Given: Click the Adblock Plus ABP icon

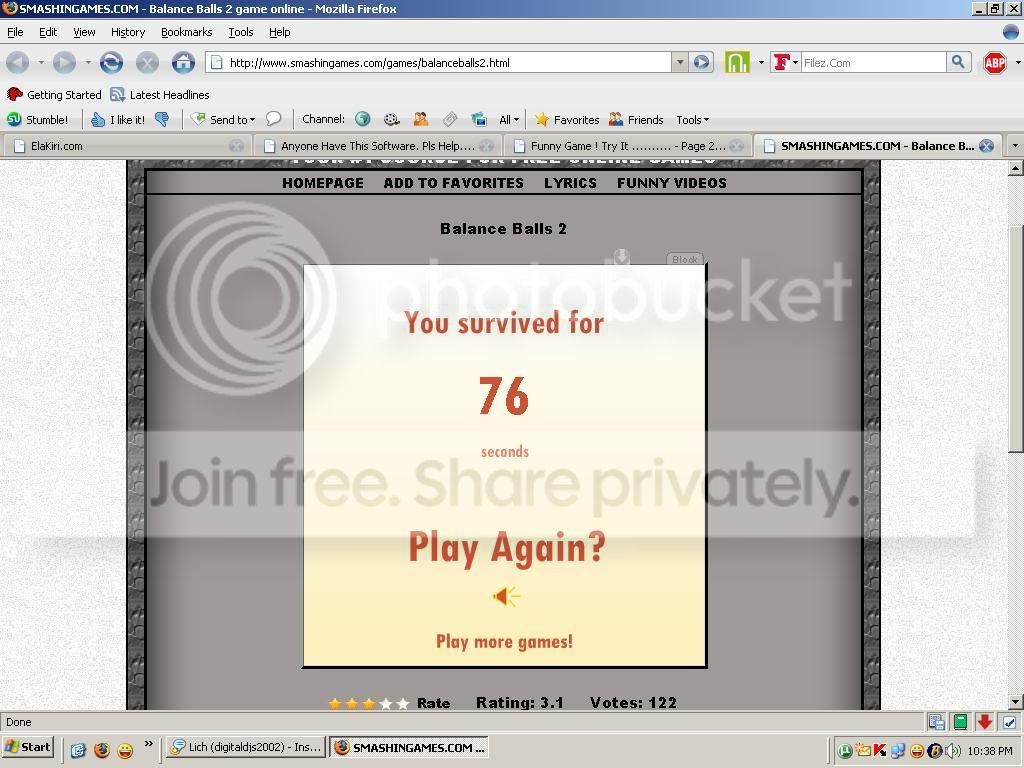Looking at the screenshot, I should [x=995, y=63].
